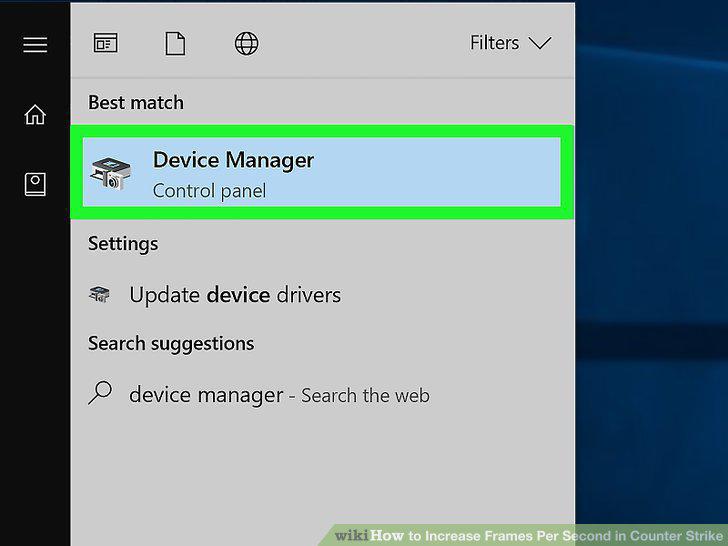This screenshot has height=546, width=728.
Task: Click the Search suggestions heading
Action: [171, 344]
